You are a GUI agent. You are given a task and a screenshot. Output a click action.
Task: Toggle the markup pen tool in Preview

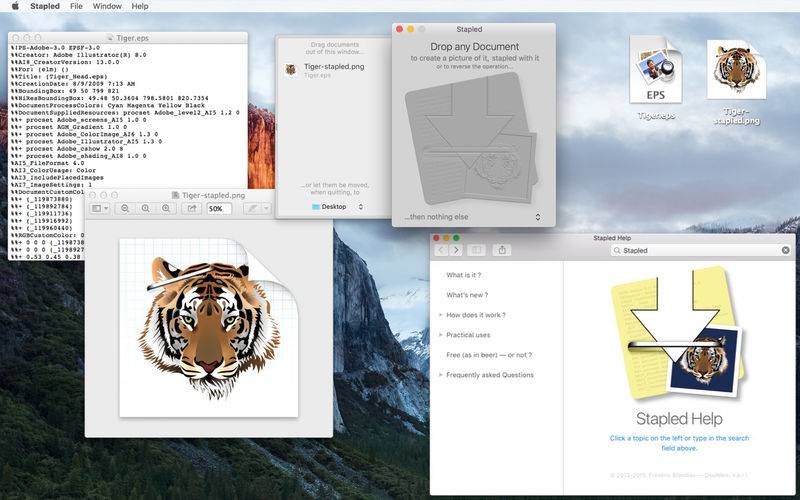click(252, 209)
